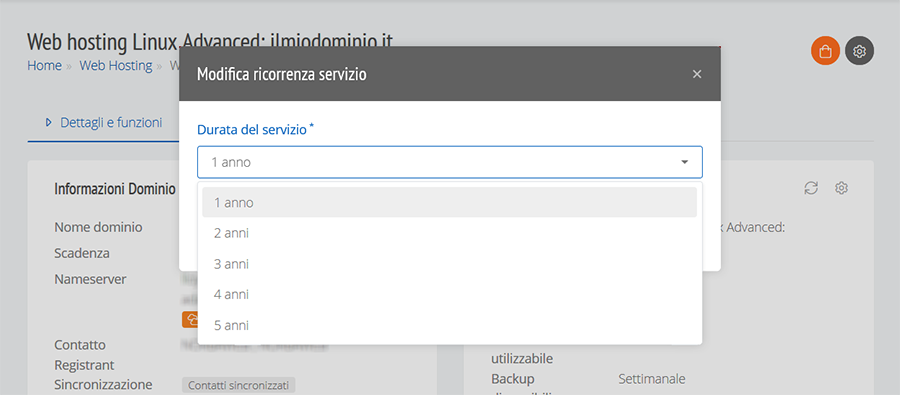Pick the 5 anni option
This screenshot has height=395, width=900.
coord(449,326)
